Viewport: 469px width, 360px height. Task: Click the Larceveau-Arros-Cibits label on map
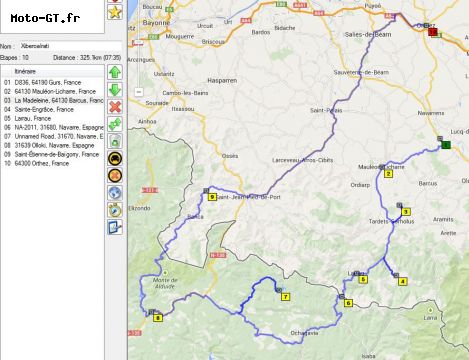coord(302,160)
